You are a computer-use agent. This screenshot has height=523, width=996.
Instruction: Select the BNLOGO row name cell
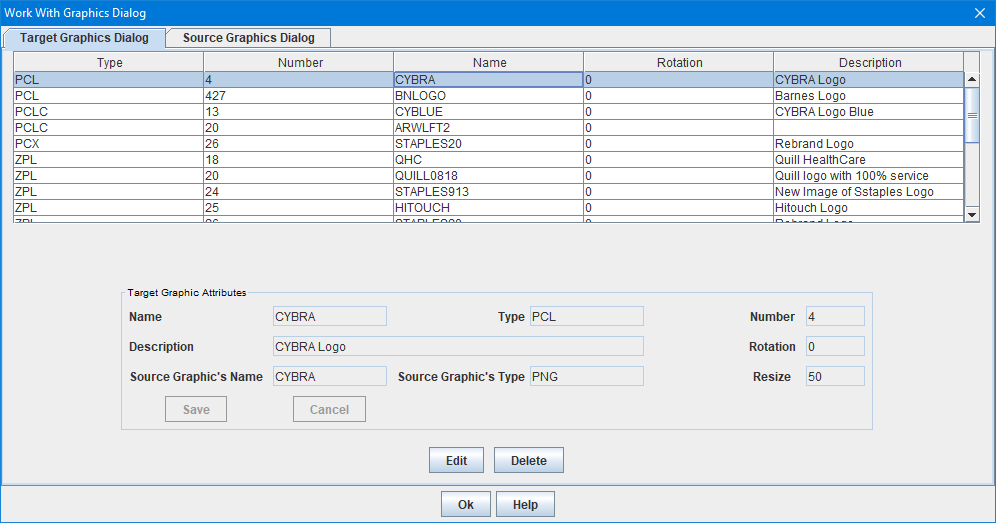(x=488, y=96)
